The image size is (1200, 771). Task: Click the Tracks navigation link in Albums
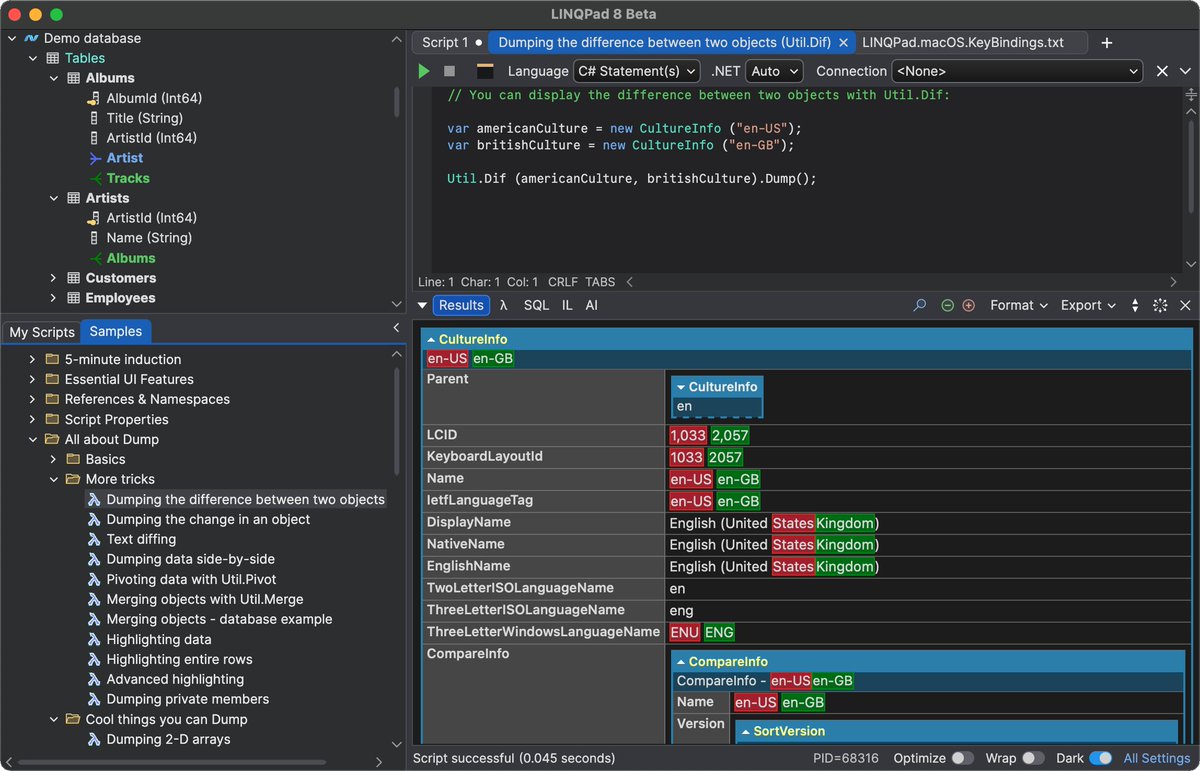click(x=128, y=178)
